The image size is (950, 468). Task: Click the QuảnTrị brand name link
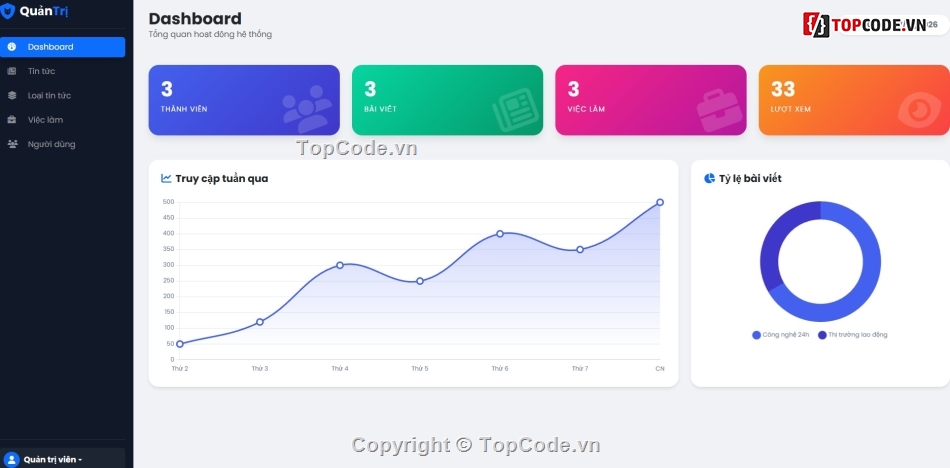click(44, 12)
